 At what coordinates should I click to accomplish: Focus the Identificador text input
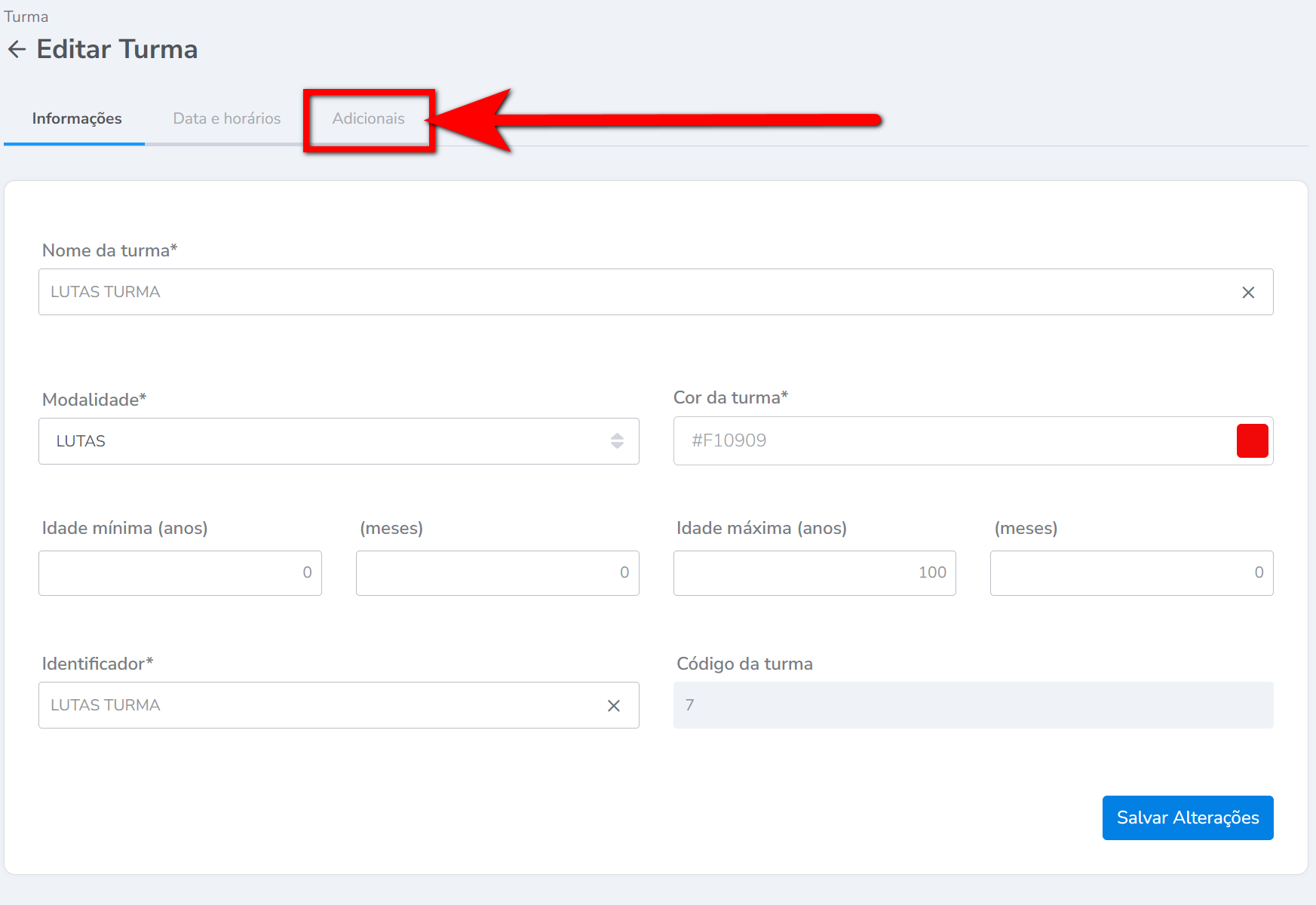tap(317, 706)
